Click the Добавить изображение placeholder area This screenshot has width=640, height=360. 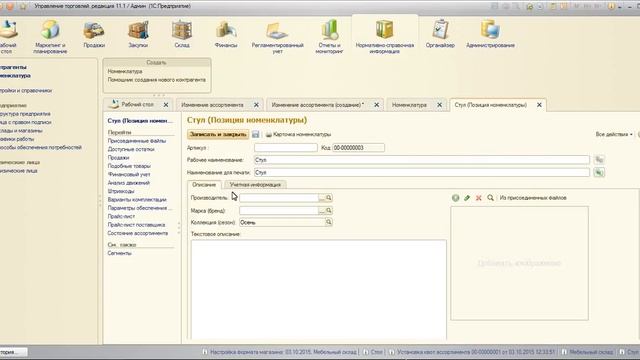point(519,263)
